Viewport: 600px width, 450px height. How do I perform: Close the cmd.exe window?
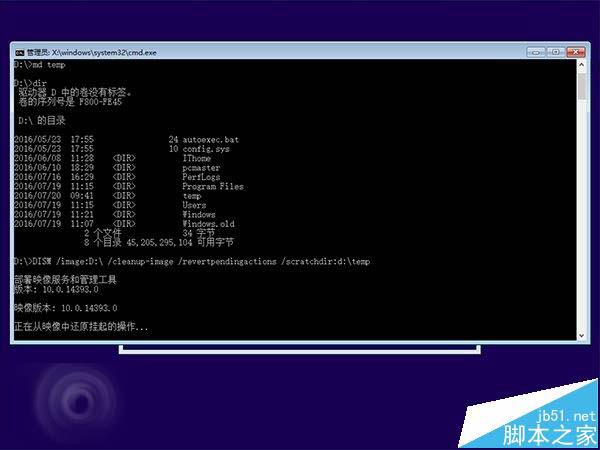576,52
